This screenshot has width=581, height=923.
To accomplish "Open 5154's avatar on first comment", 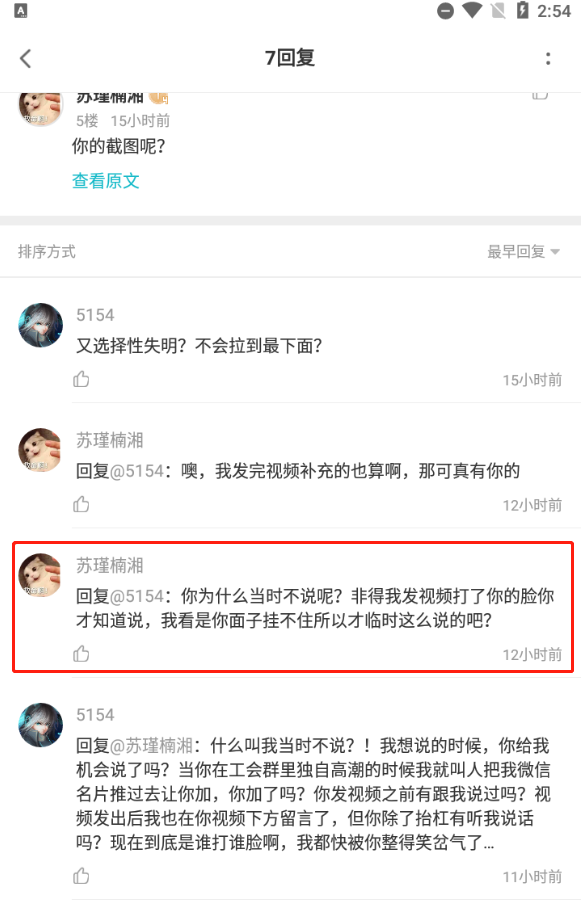I will coord(41,325).
